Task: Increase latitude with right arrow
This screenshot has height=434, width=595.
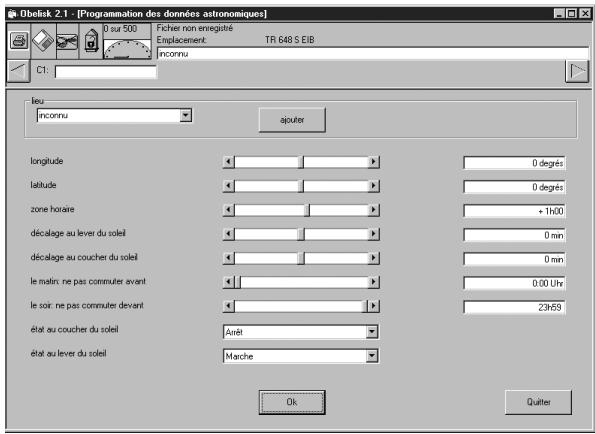Action: click(x=373, y=186)
